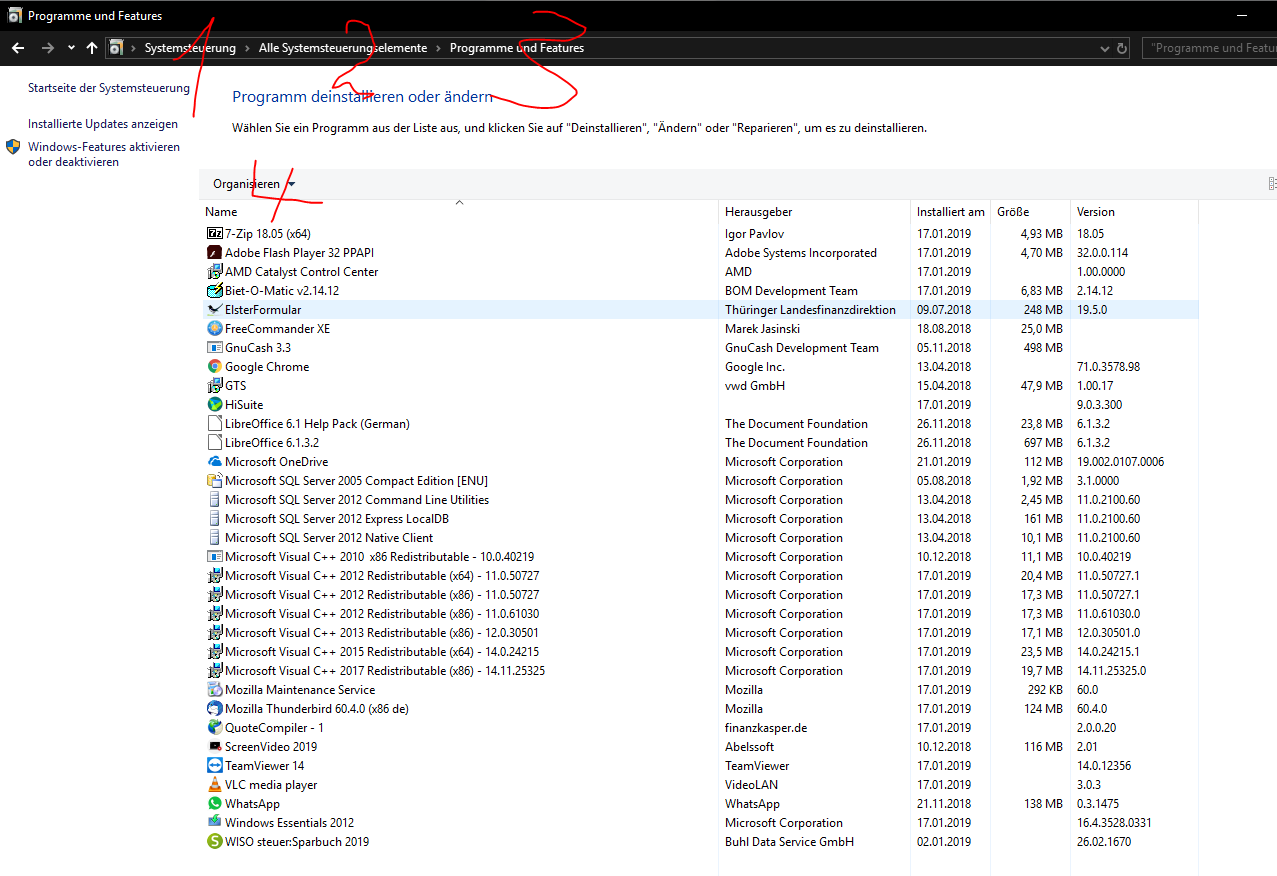Select Visual C++ 2012 Redistributable (x64) 11.0.50727

pyautogui.click(x=700, y=576)
